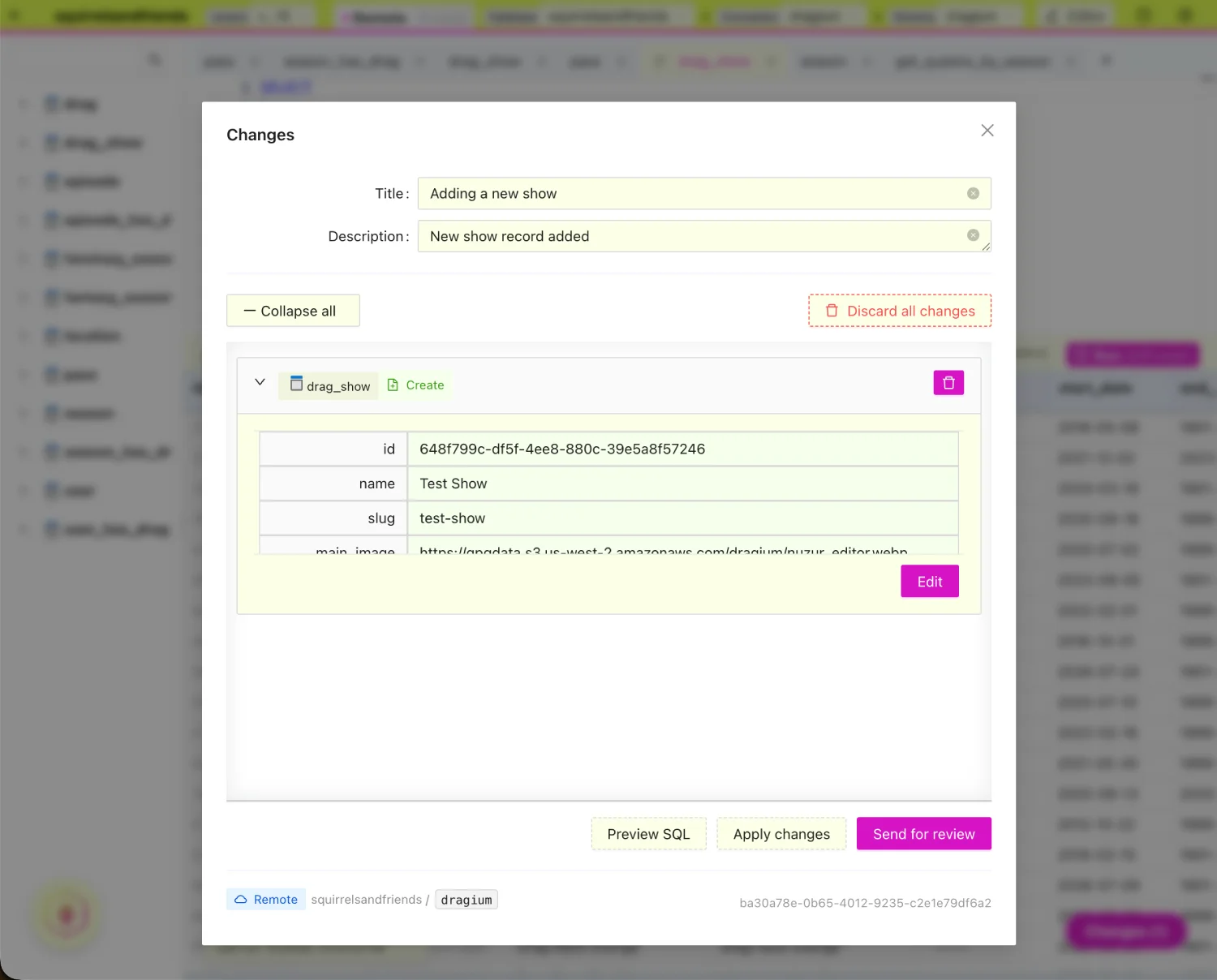1217x980 pixels.
Task: Click the Create operation badge
Action: pos(415,385)
